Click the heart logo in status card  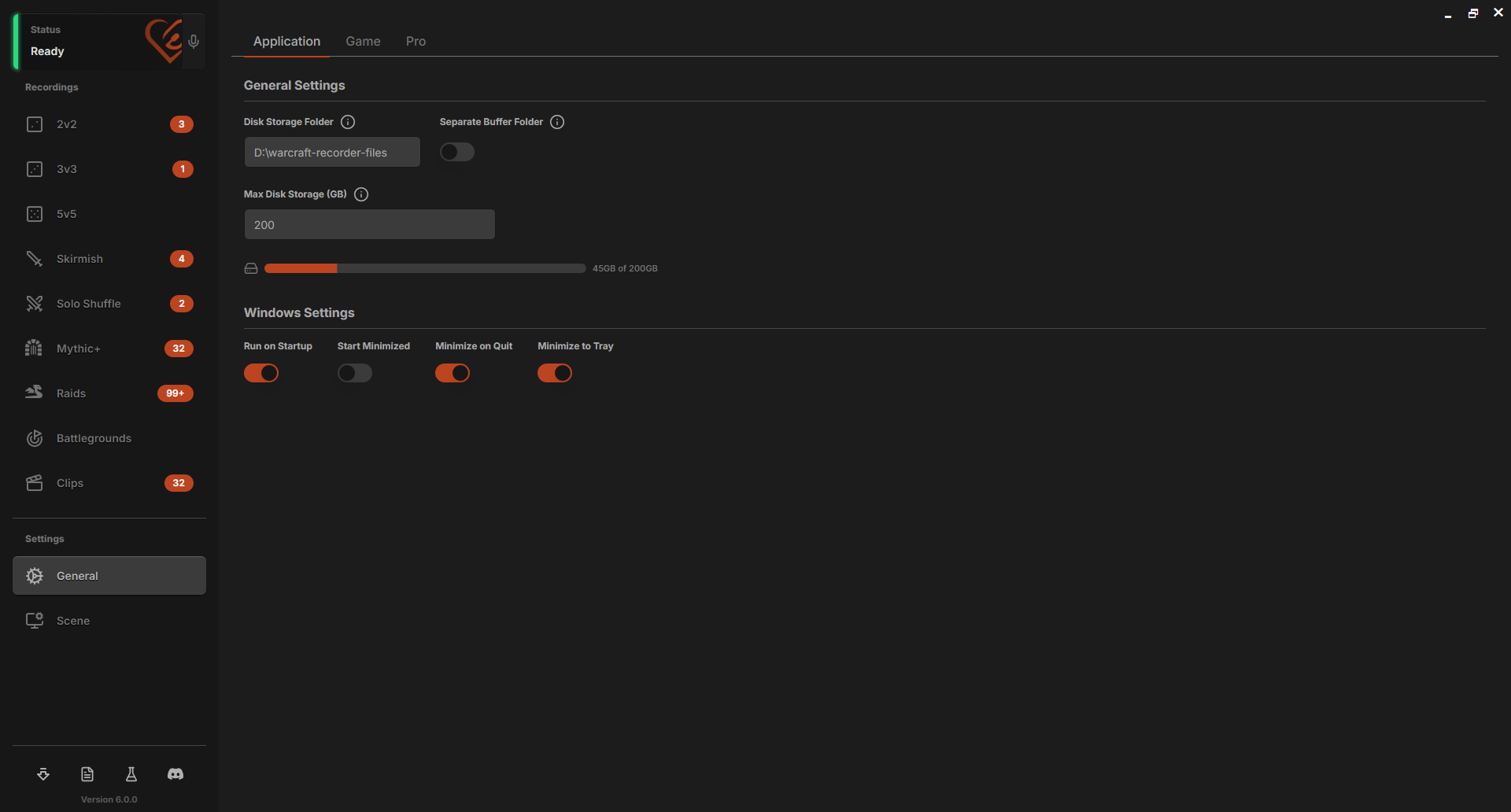pos(164,41)
